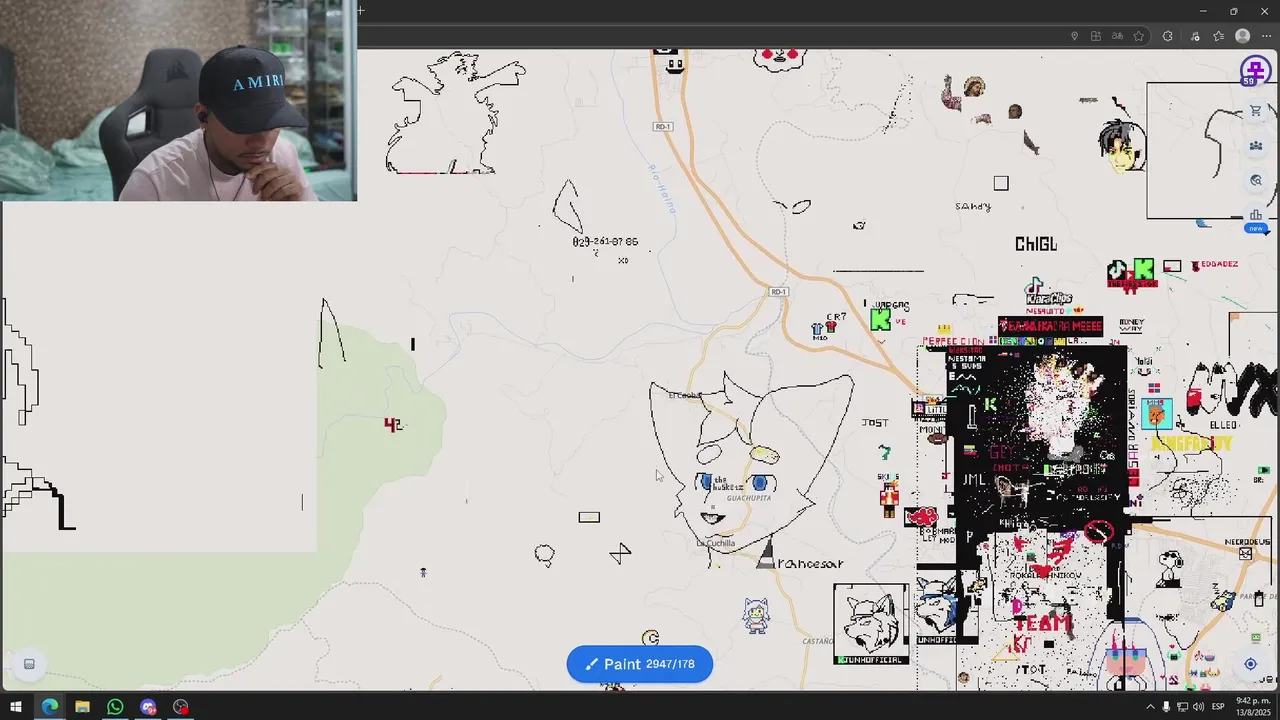
Task: Open a new browser tab with plus button
Action: (360, 11)
